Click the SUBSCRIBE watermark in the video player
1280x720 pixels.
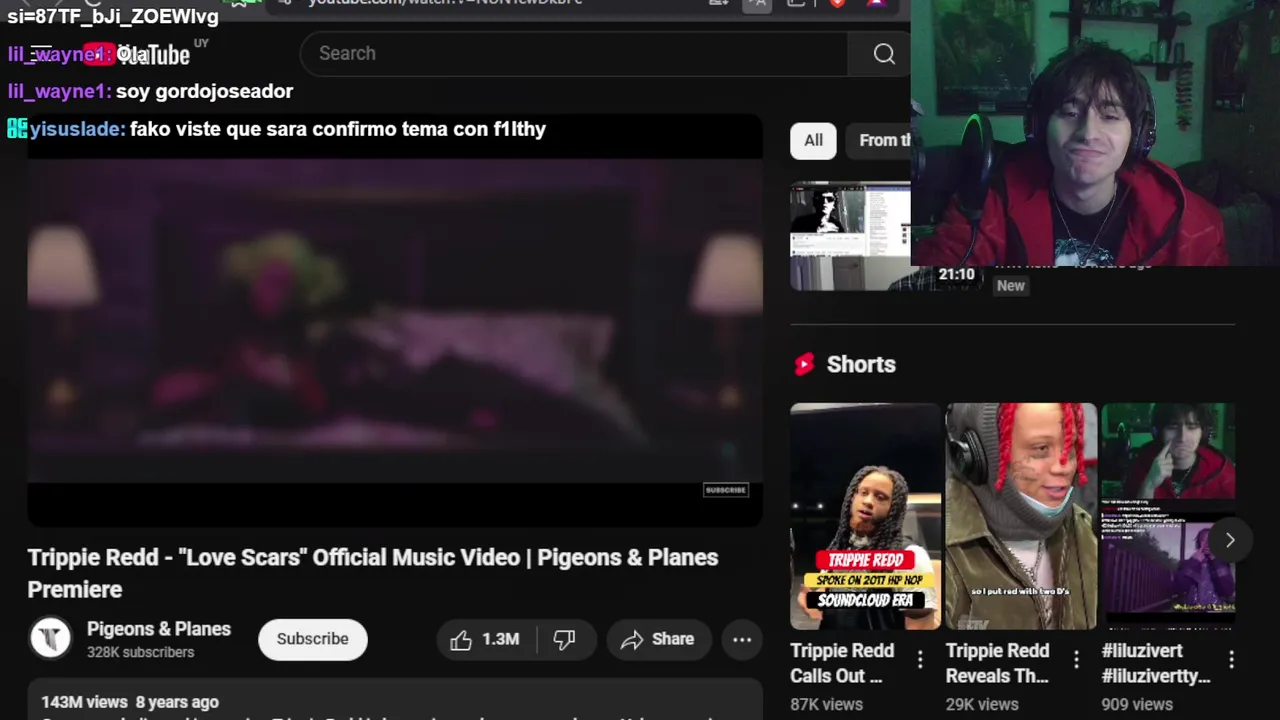point(726,490)
